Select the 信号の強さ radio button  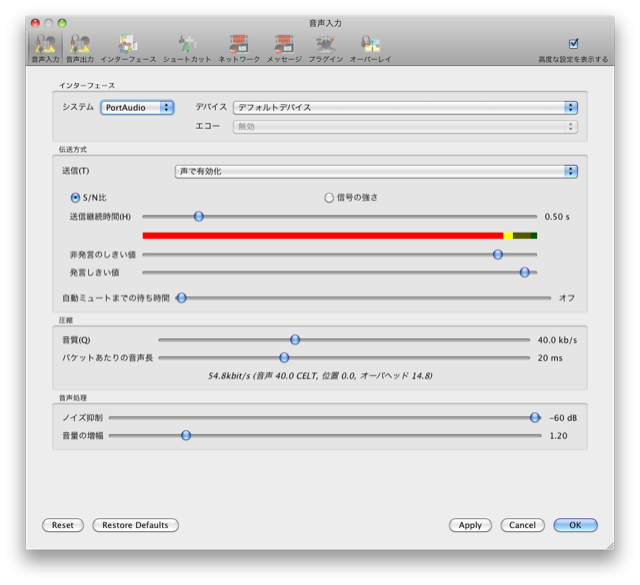[329, 198]
